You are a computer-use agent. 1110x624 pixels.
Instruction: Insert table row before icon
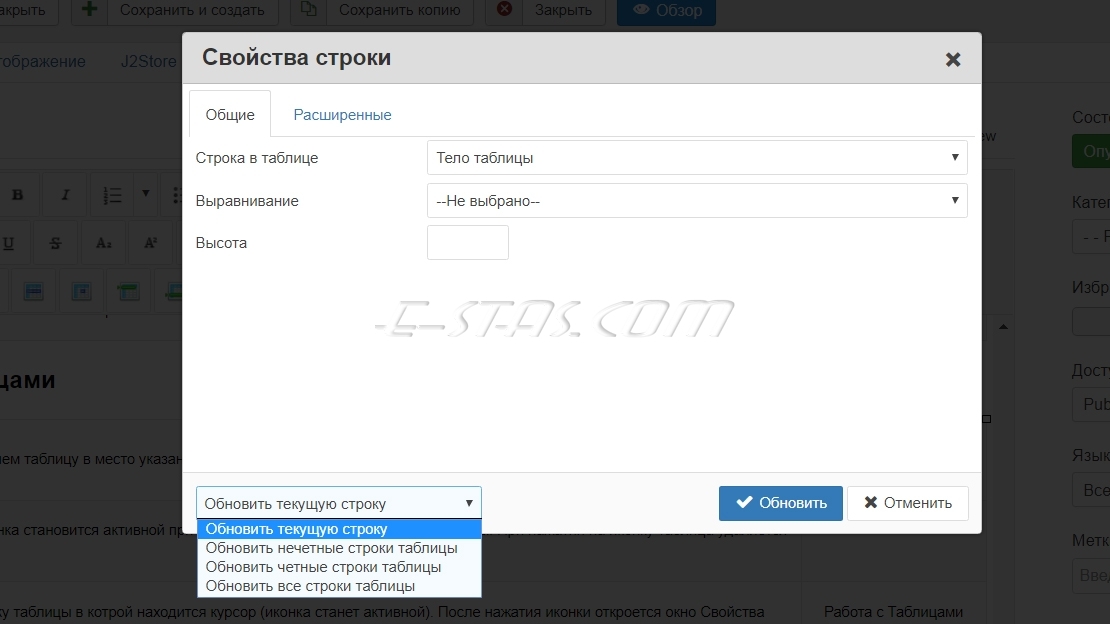pyautogui.click(x=128, y=291)
